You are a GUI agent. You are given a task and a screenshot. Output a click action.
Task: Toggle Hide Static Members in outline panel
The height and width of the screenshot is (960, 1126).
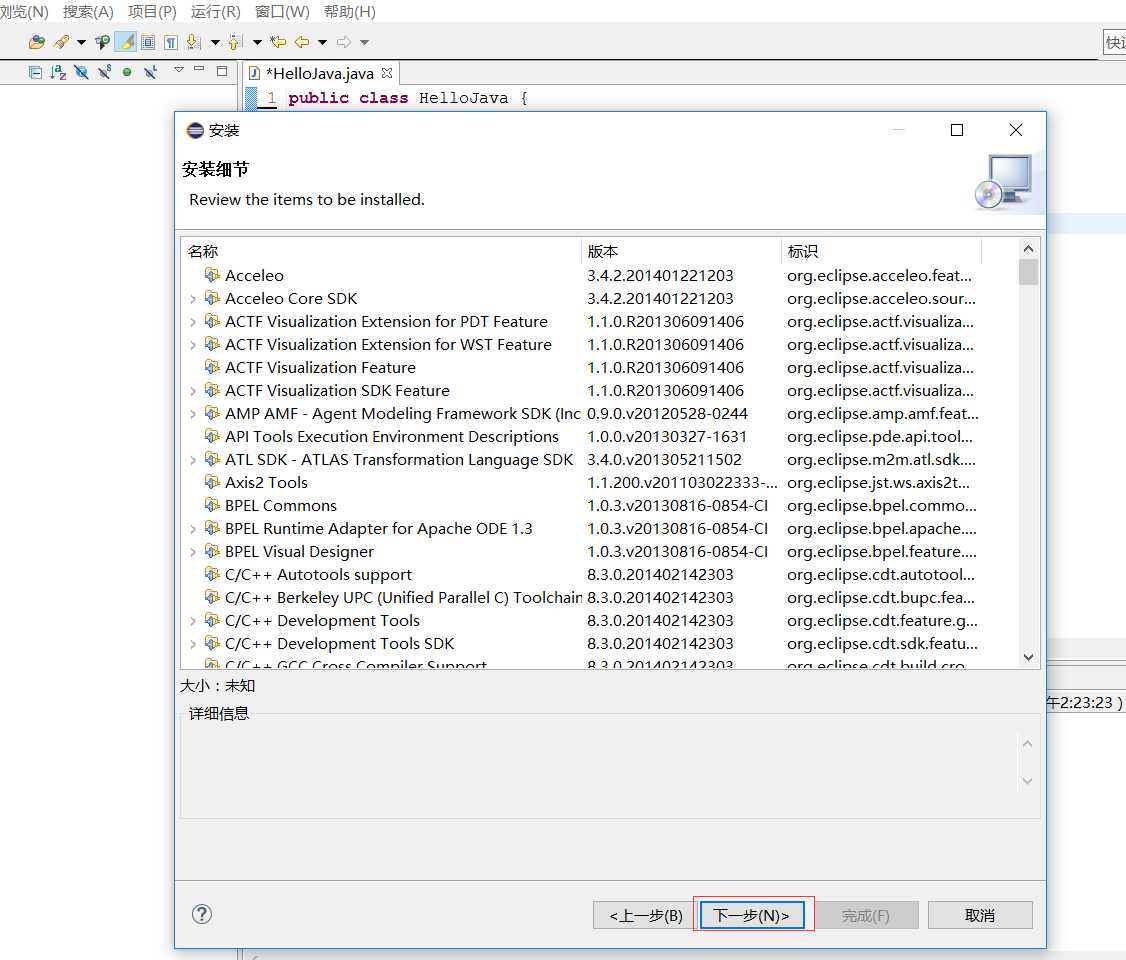(105, 72)
